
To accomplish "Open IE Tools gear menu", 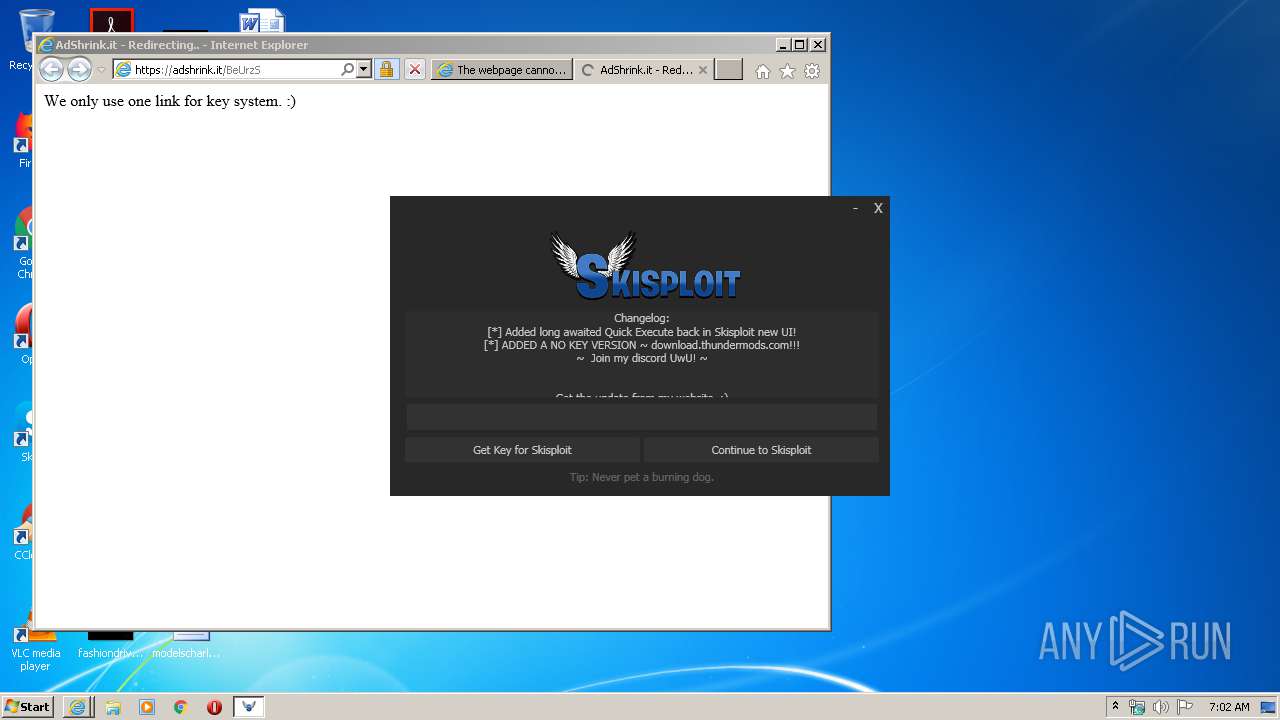I will (812, 71).
